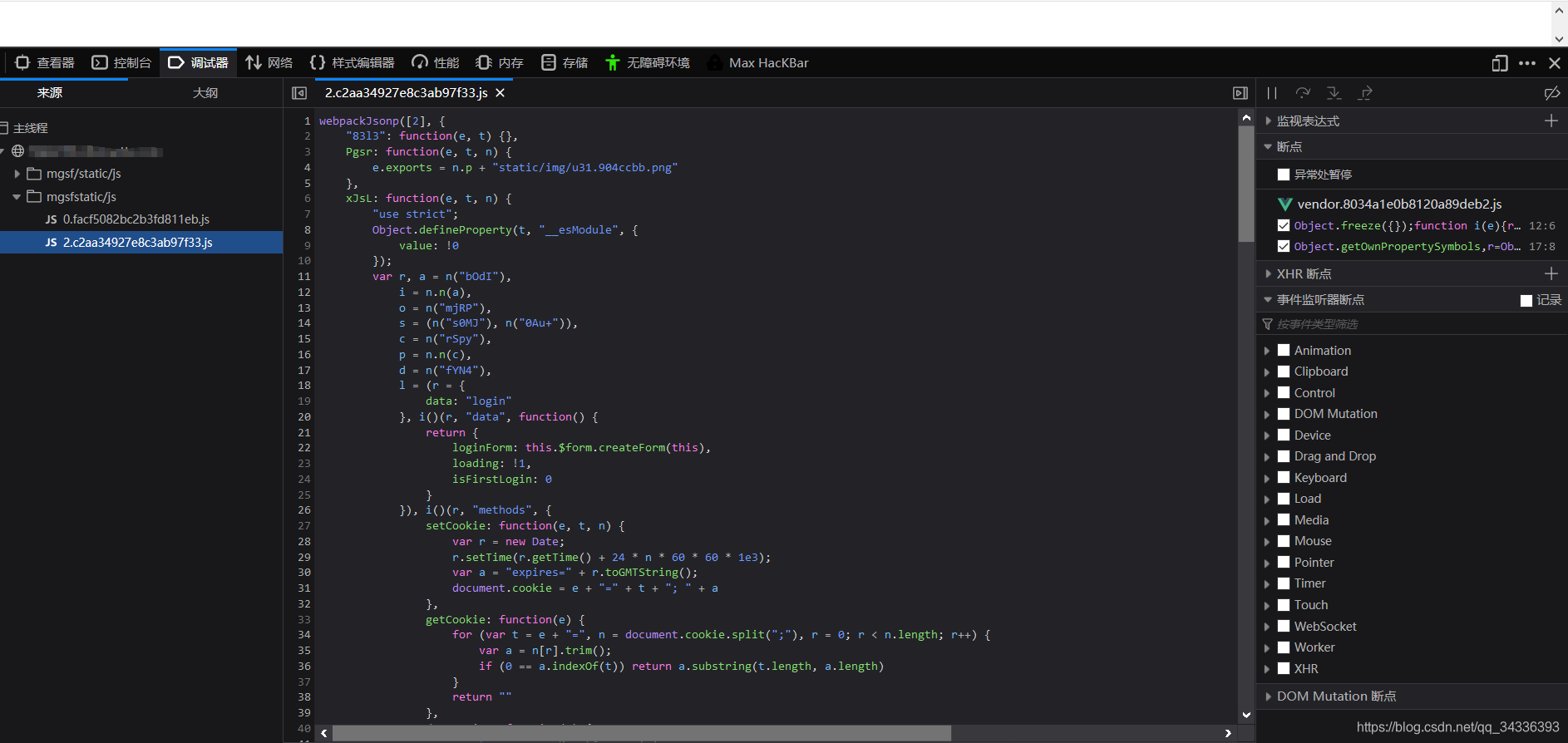Open 0.facf5082bc2b3fd811eb.js file

click(136, 219)
